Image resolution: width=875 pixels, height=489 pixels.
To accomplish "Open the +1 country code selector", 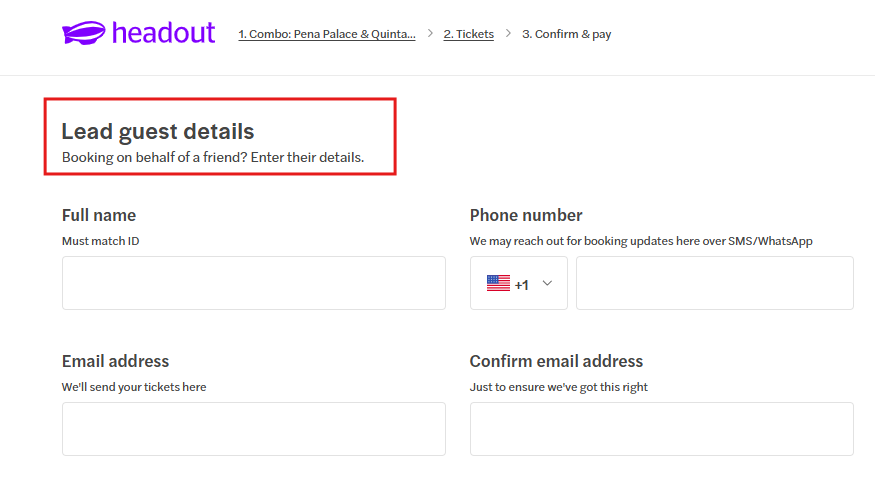I will pos(521,284).
